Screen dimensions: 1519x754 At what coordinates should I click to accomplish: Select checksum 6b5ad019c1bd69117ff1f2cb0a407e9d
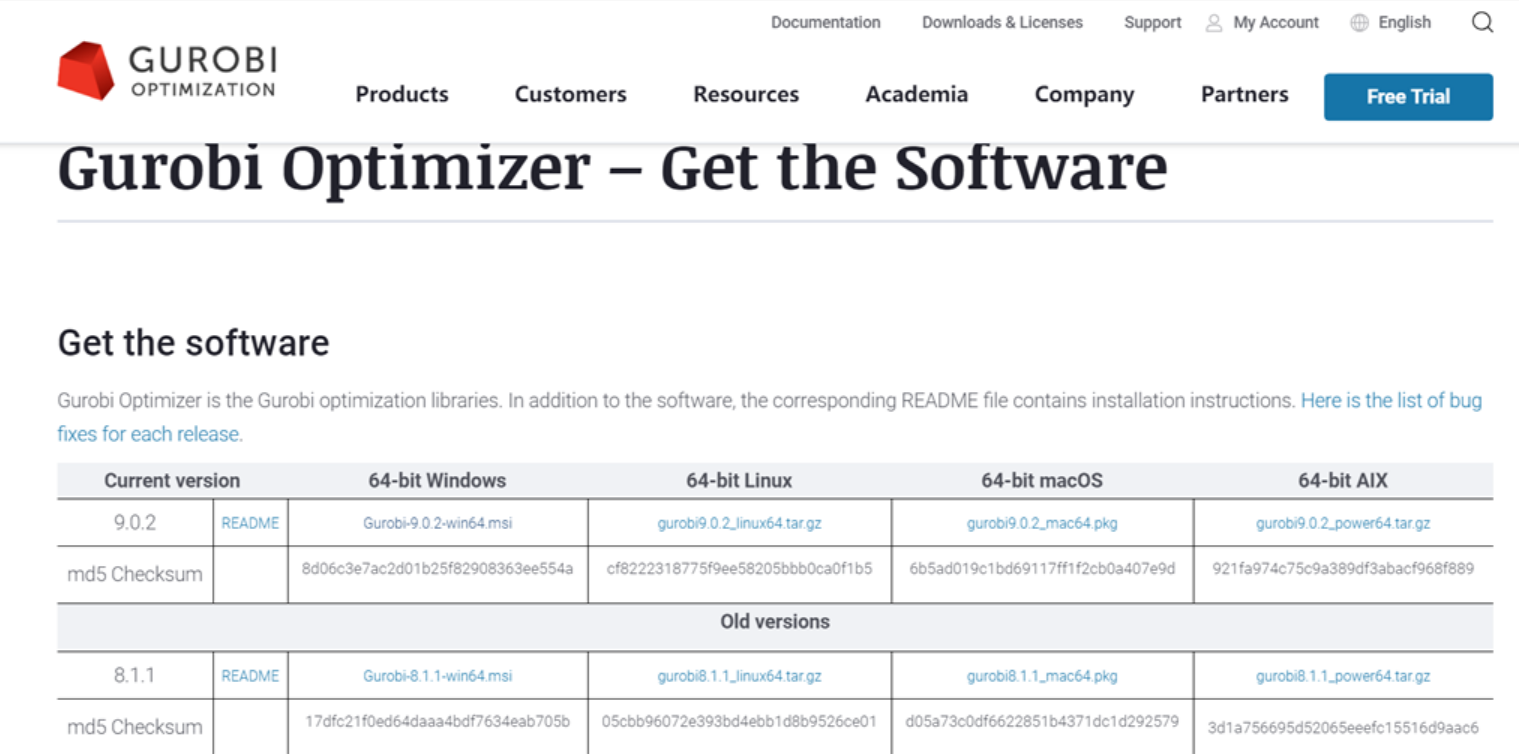(1042, 568)
